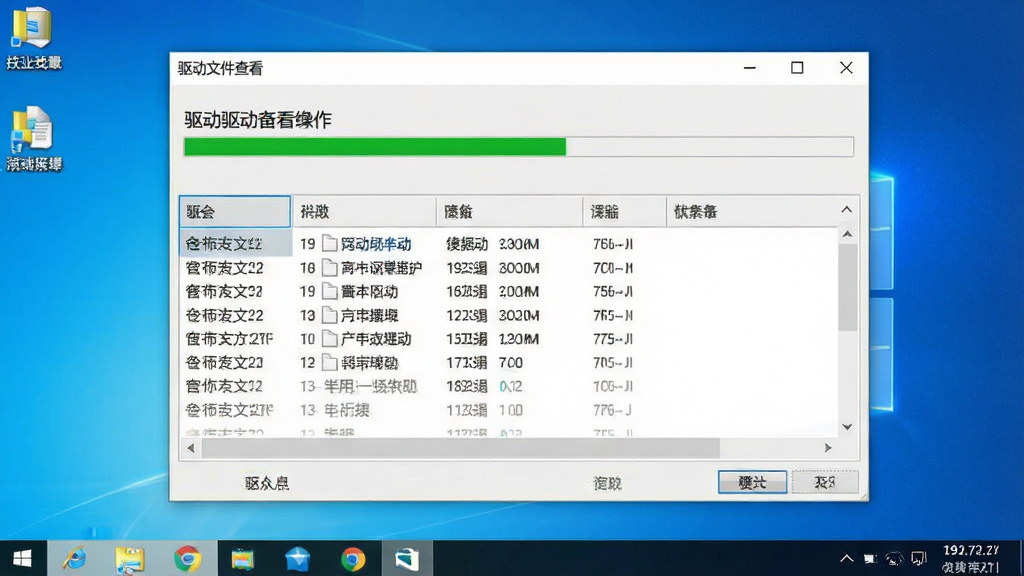This screenshot has width=1024, height=576.
Task: Click the bottom label left of the buttons
Action: click(x=607, y=483)
